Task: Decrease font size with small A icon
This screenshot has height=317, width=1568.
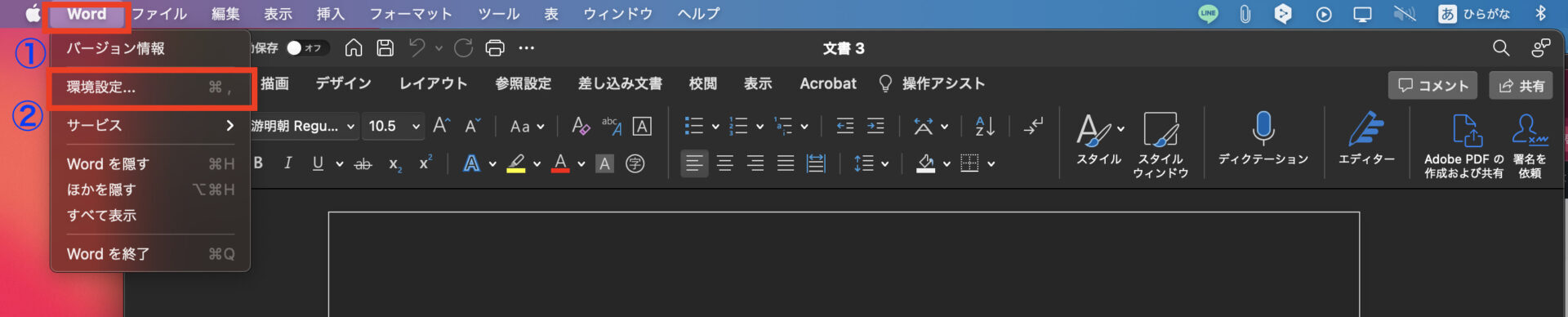Action: tap(473, 126)
